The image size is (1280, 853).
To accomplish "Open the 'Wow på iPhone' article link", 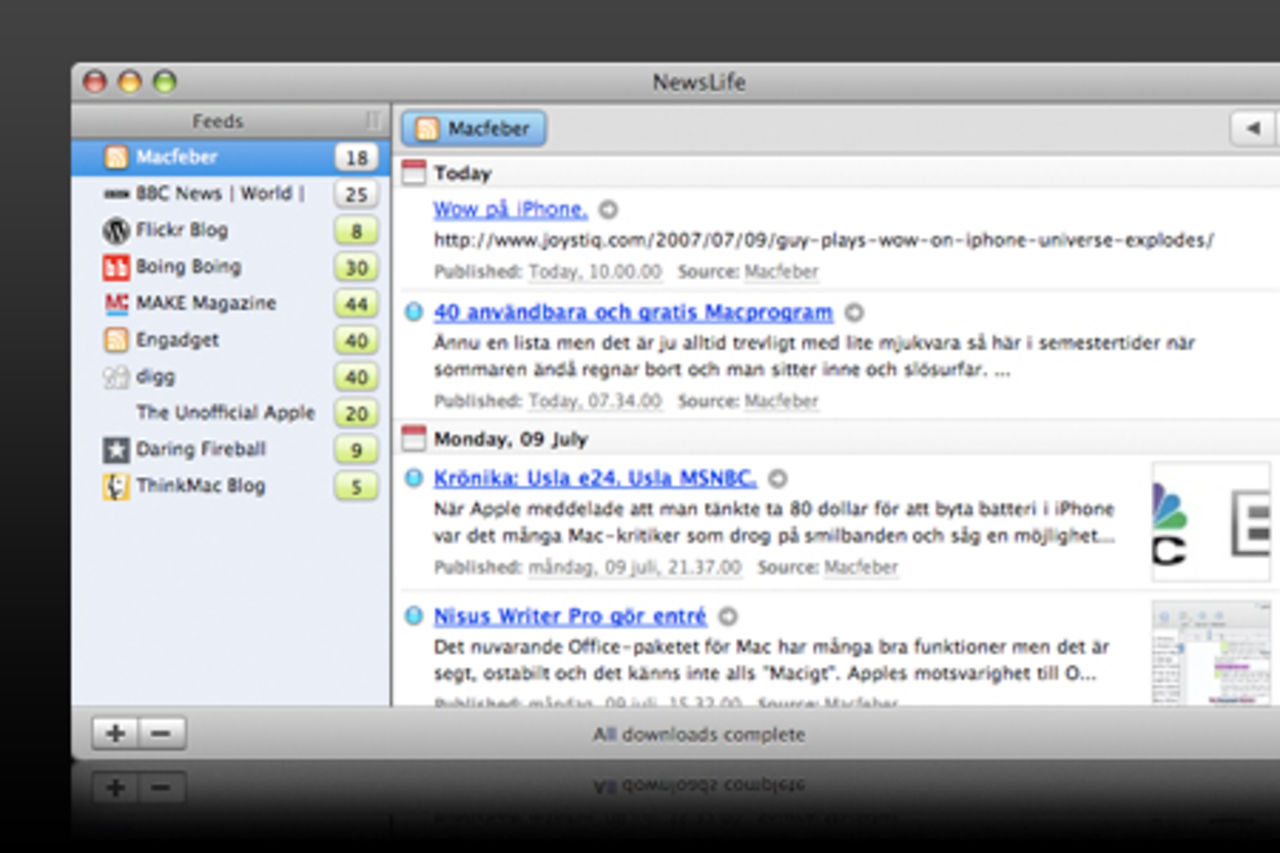I will click(x=510, y=210).
